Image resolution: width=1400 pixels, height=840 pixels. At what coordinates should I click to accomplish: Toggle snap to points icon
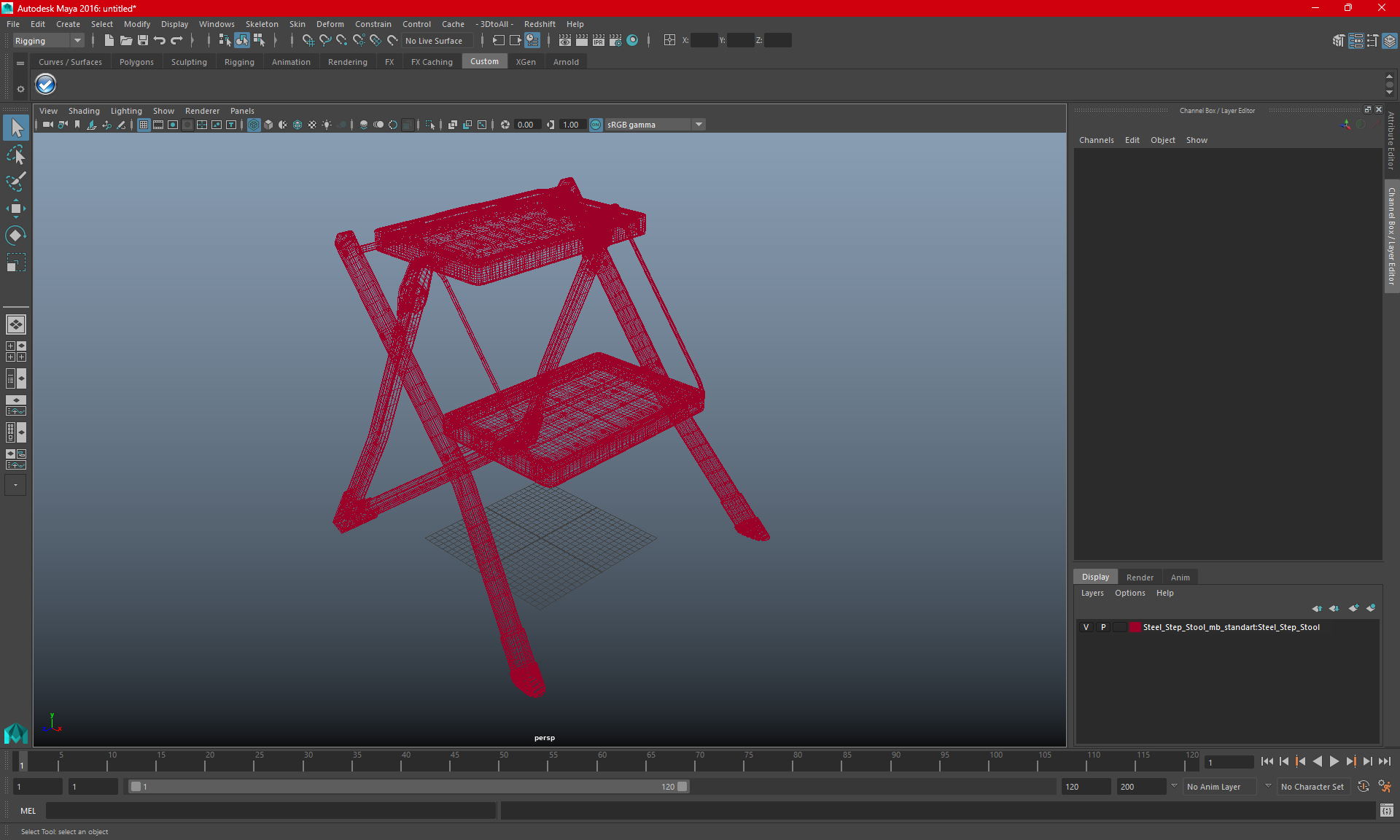pyautogui.click(x=342, y=41)
